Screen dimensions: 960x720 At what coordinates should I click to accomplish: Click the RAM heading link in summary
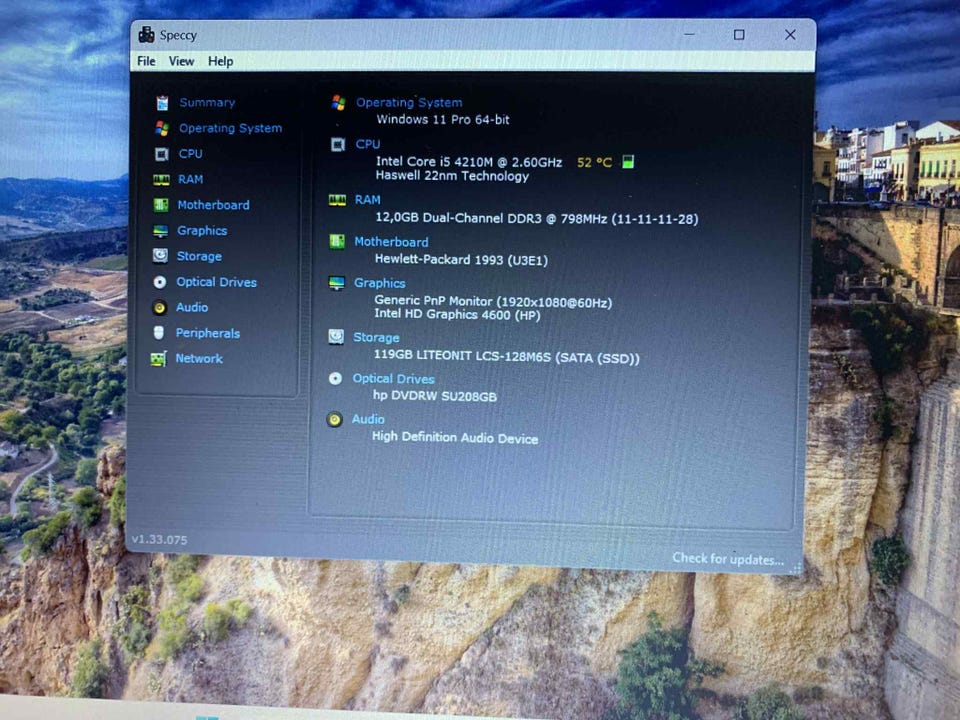point(367,200)
